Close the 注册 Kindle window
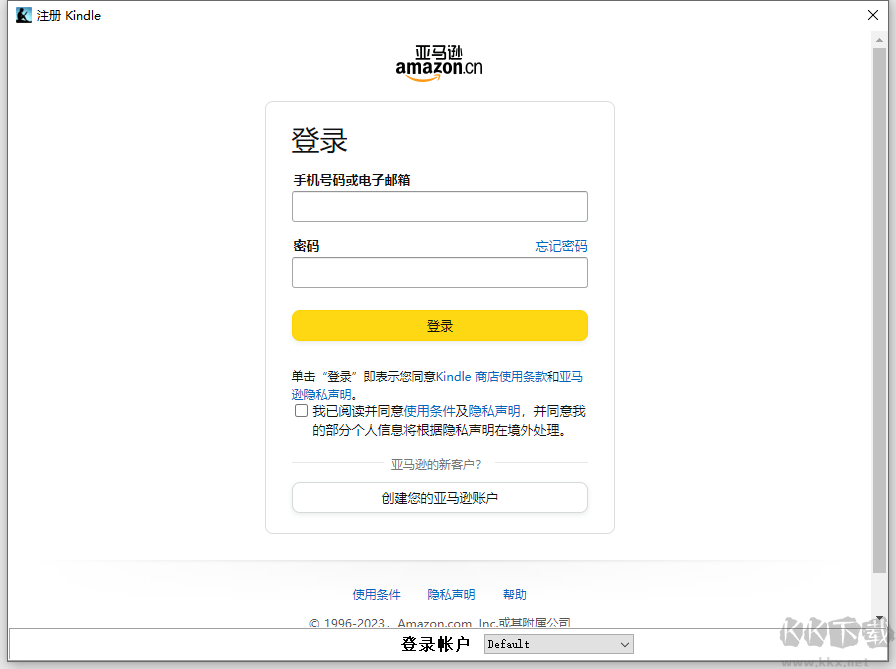 pyautogui.click(x=873, y=15)
